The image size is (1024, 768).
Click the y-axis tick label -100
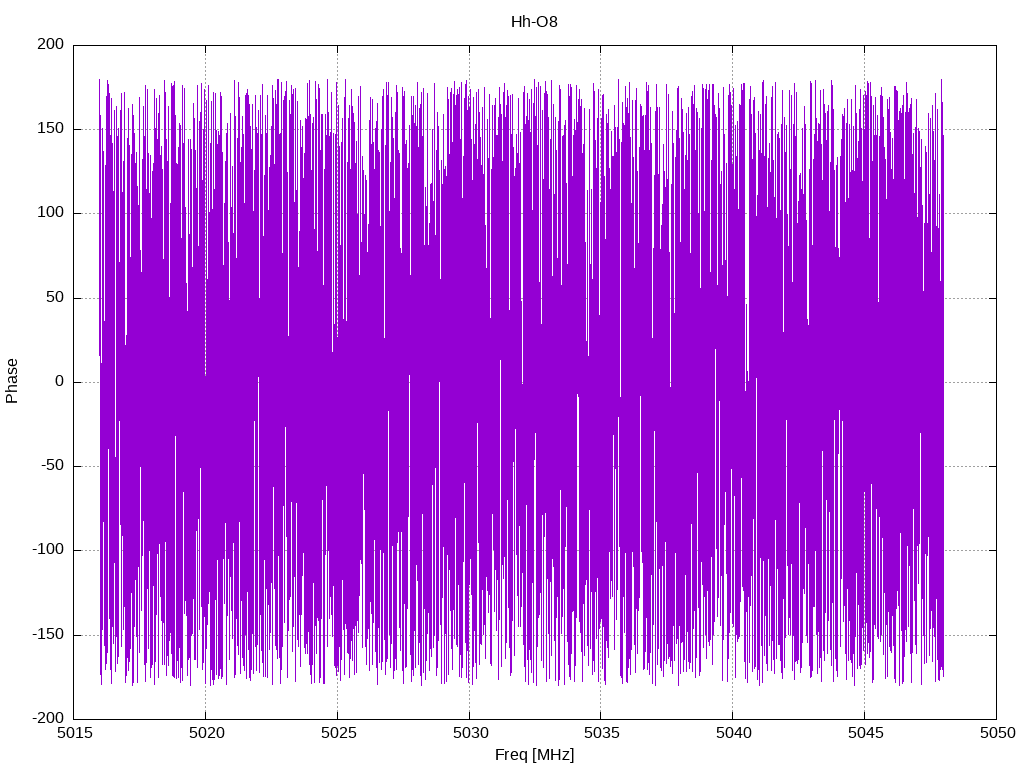pyautogui.click(x=48, y=550)
